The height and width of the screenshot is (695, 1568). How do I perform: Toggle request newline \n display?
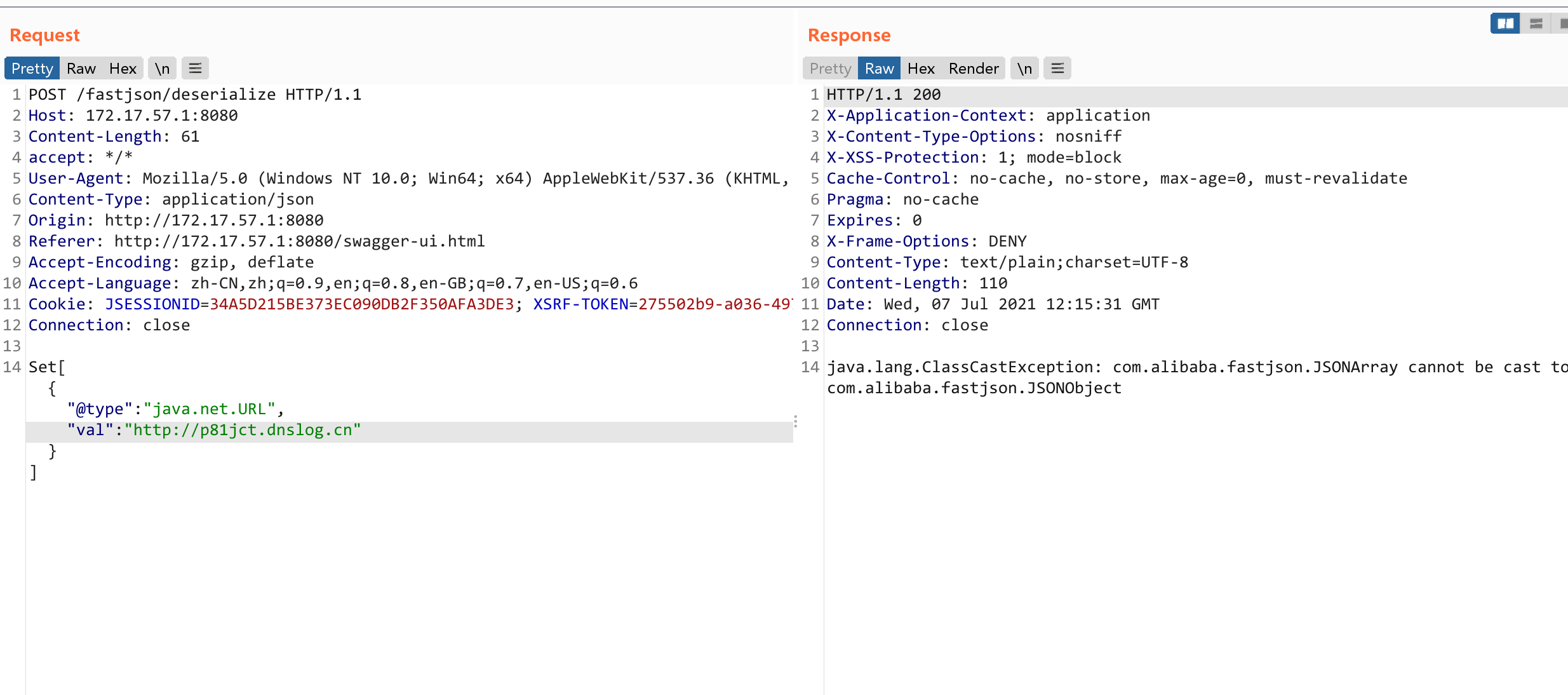pyautogui.click(x=162, y=69)
